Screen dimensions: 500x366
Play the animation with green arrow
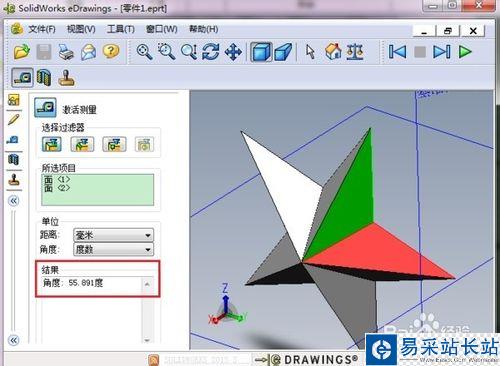[465, 52]
